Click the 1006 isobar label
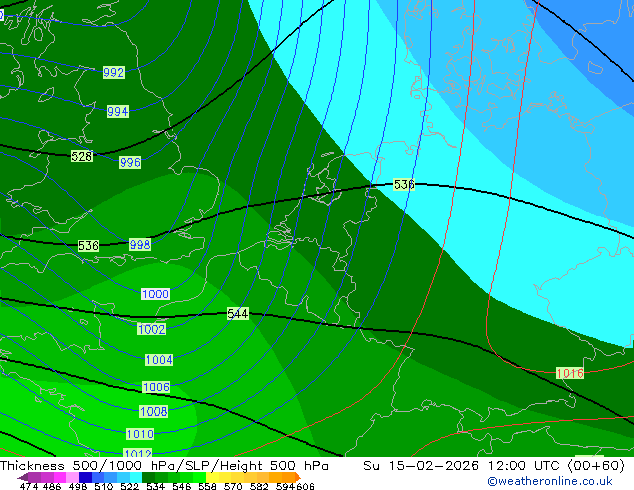634x490 pixels. point(156,387)
